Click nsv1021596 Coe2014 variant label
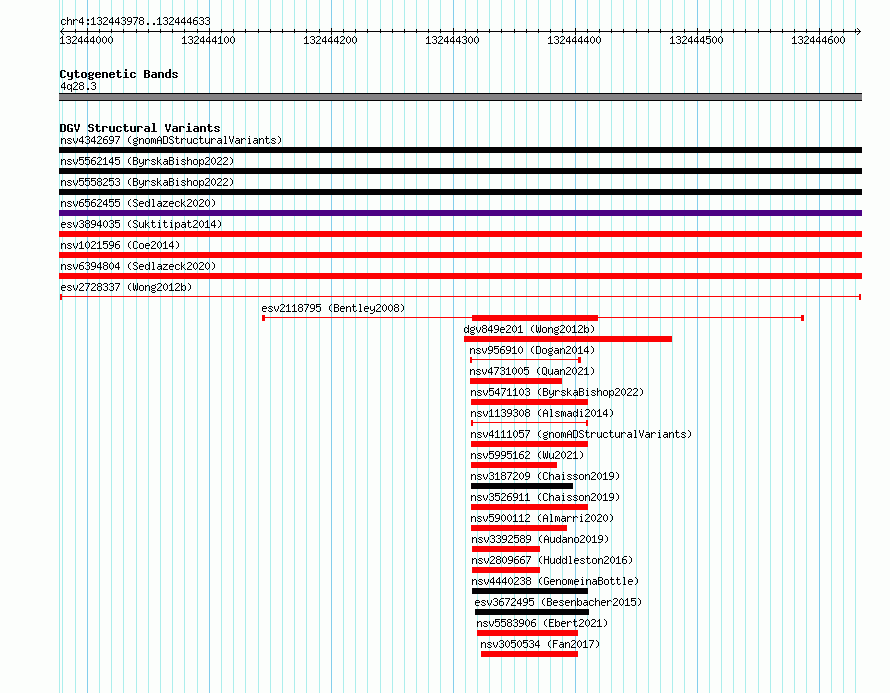890x693 pixels. [x=120, y=245]
